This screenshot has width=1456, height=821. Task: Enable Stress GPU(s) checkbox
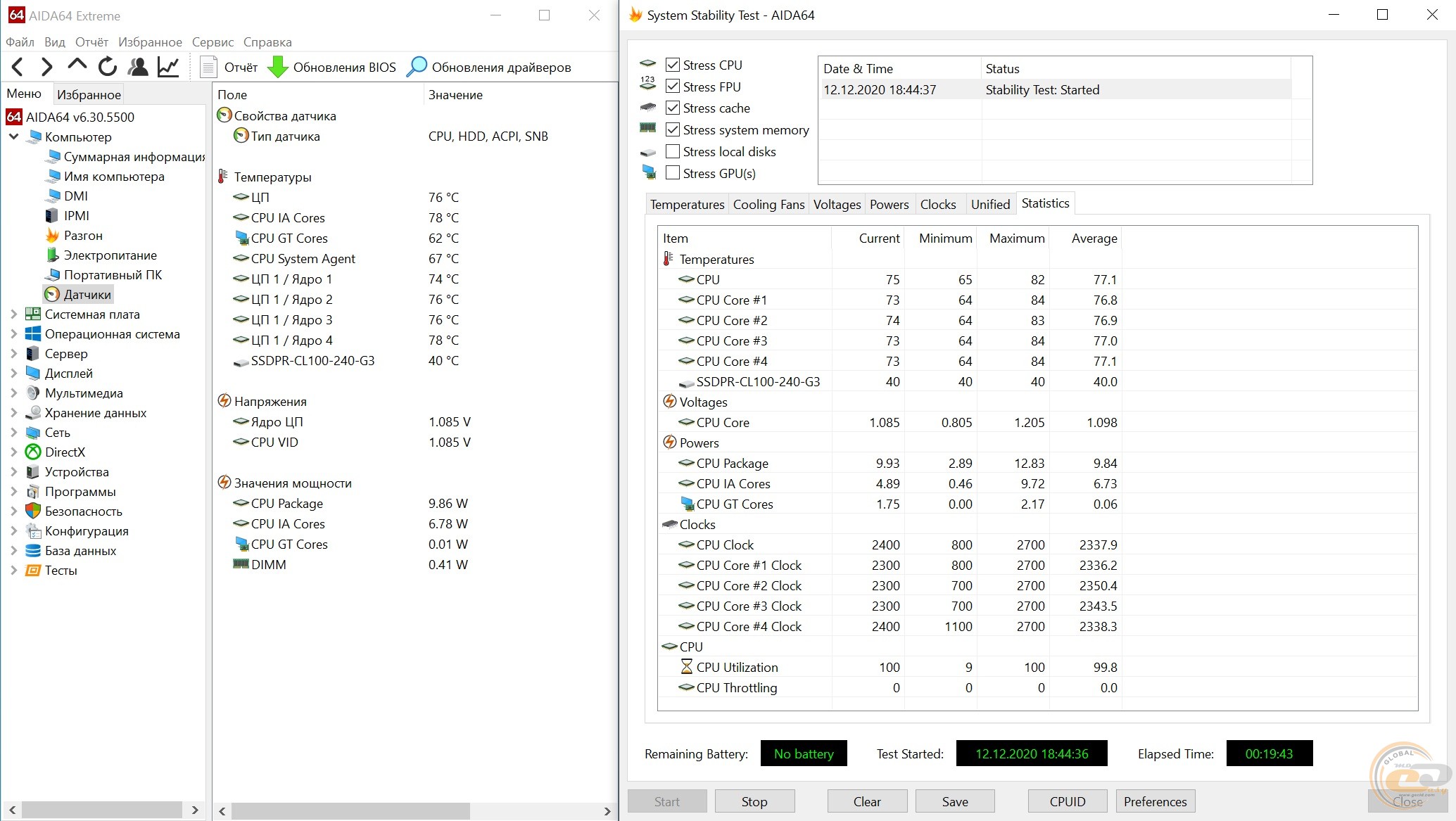[x=673, y=173]
